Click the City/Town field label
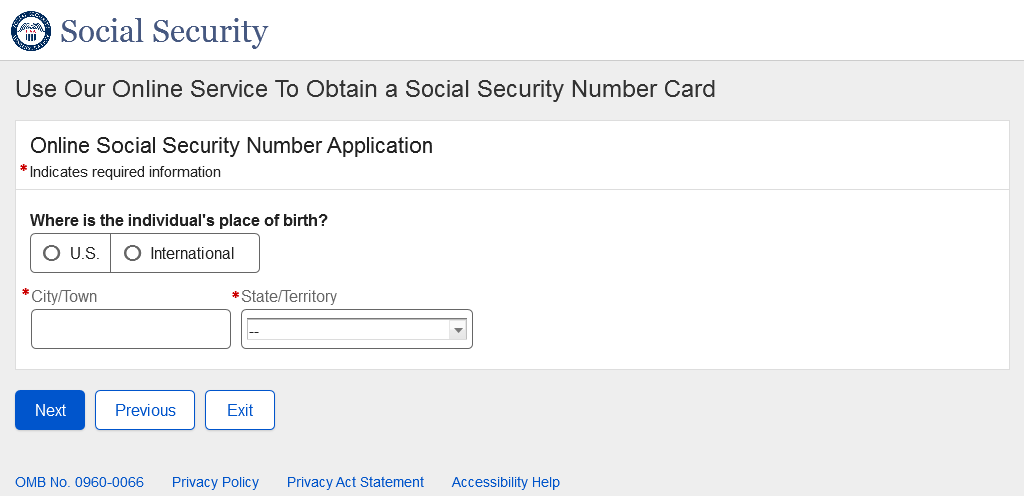The height and width of the screenshot is (496, 1024). (x=64, y=296)
